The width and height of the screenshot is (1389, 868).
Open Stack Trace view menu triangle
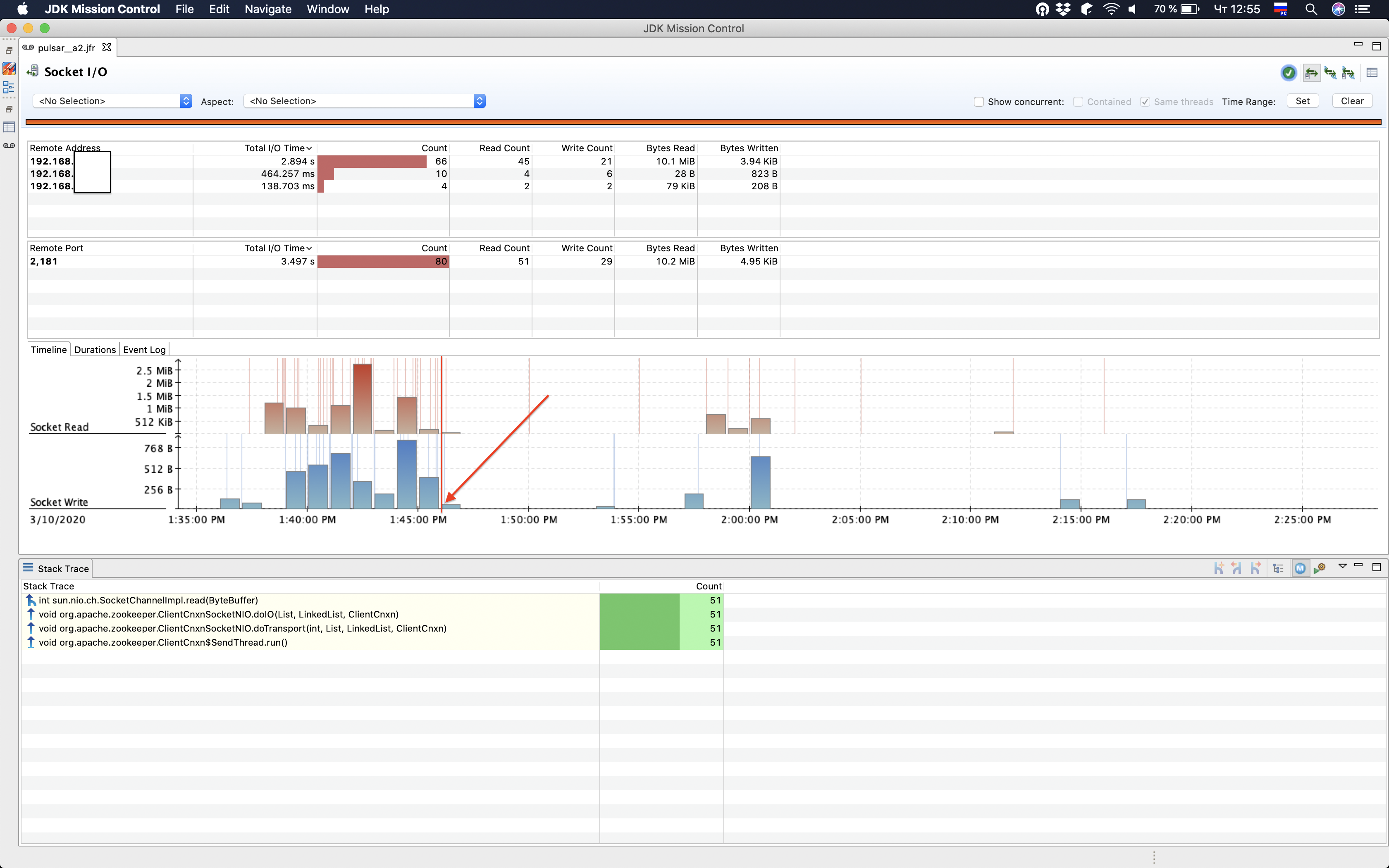click(1343, 566)
